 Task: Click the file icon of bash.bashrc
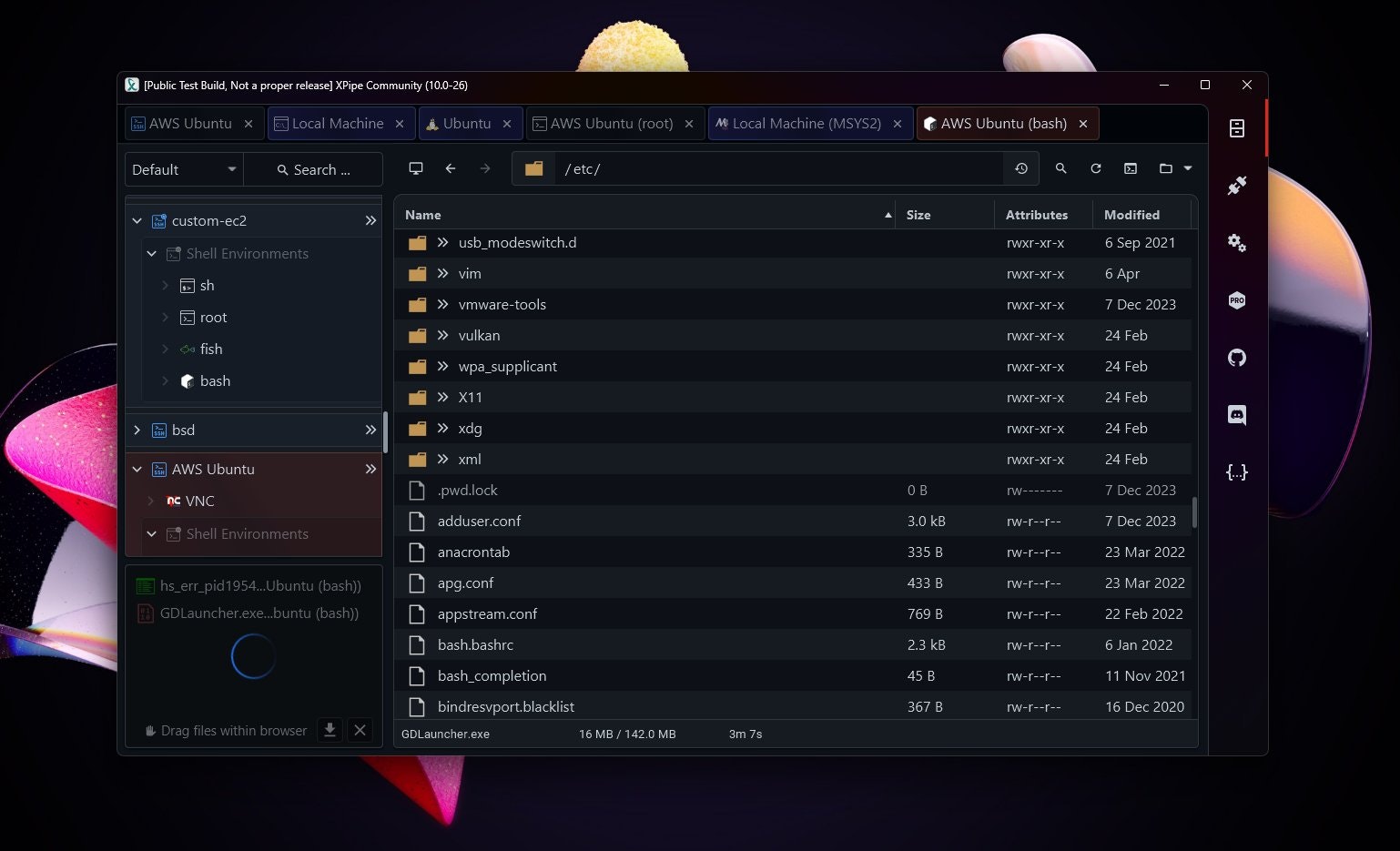click(x=418, y=644)
